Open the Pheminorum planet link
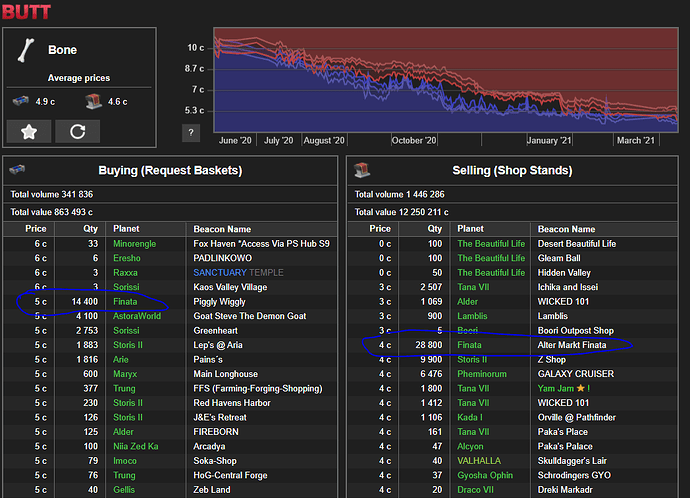The image size is (690, 498). 482,374
